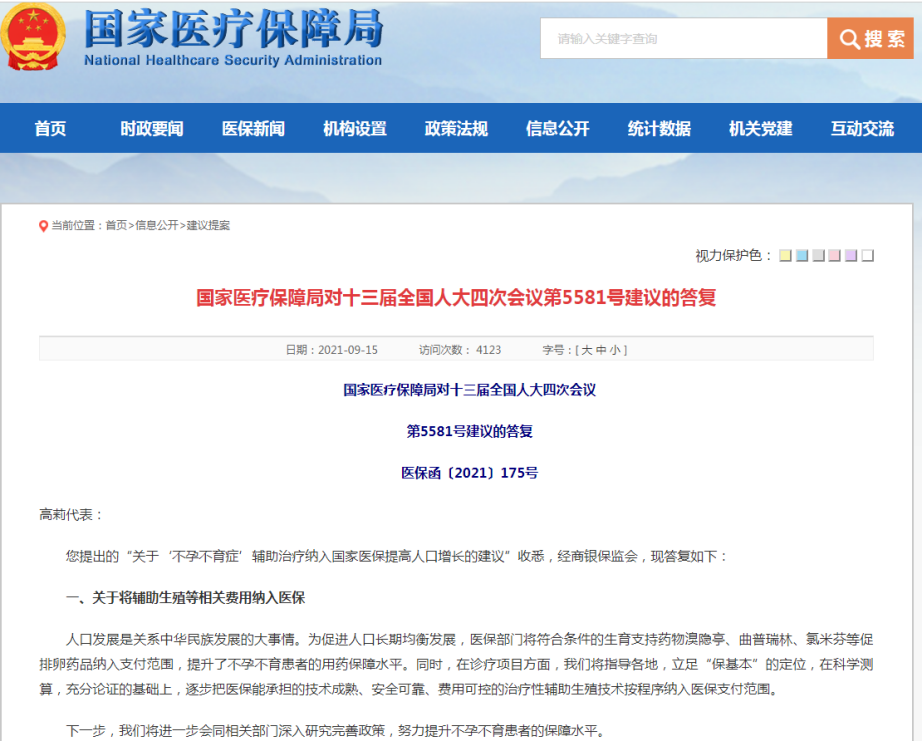Click the red location pin icon
Screen dimensions: 922x741
43,226
